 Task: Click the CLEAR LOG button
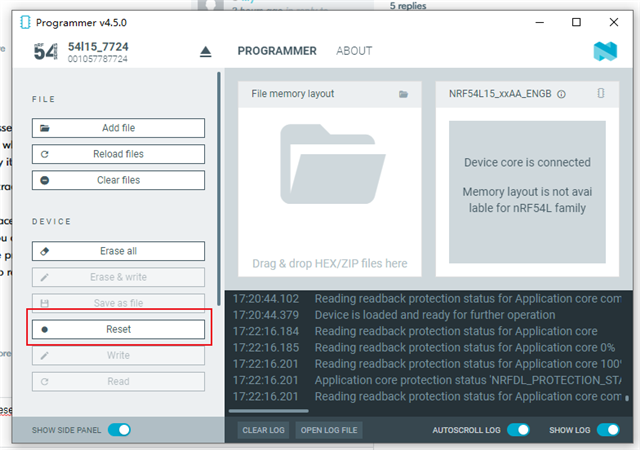263,430
